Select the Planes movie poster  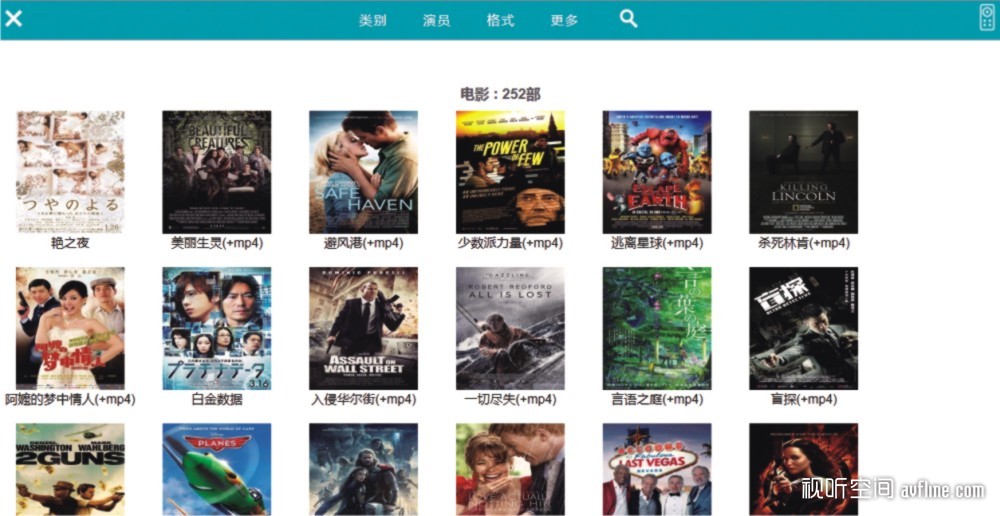click(217, 469)
